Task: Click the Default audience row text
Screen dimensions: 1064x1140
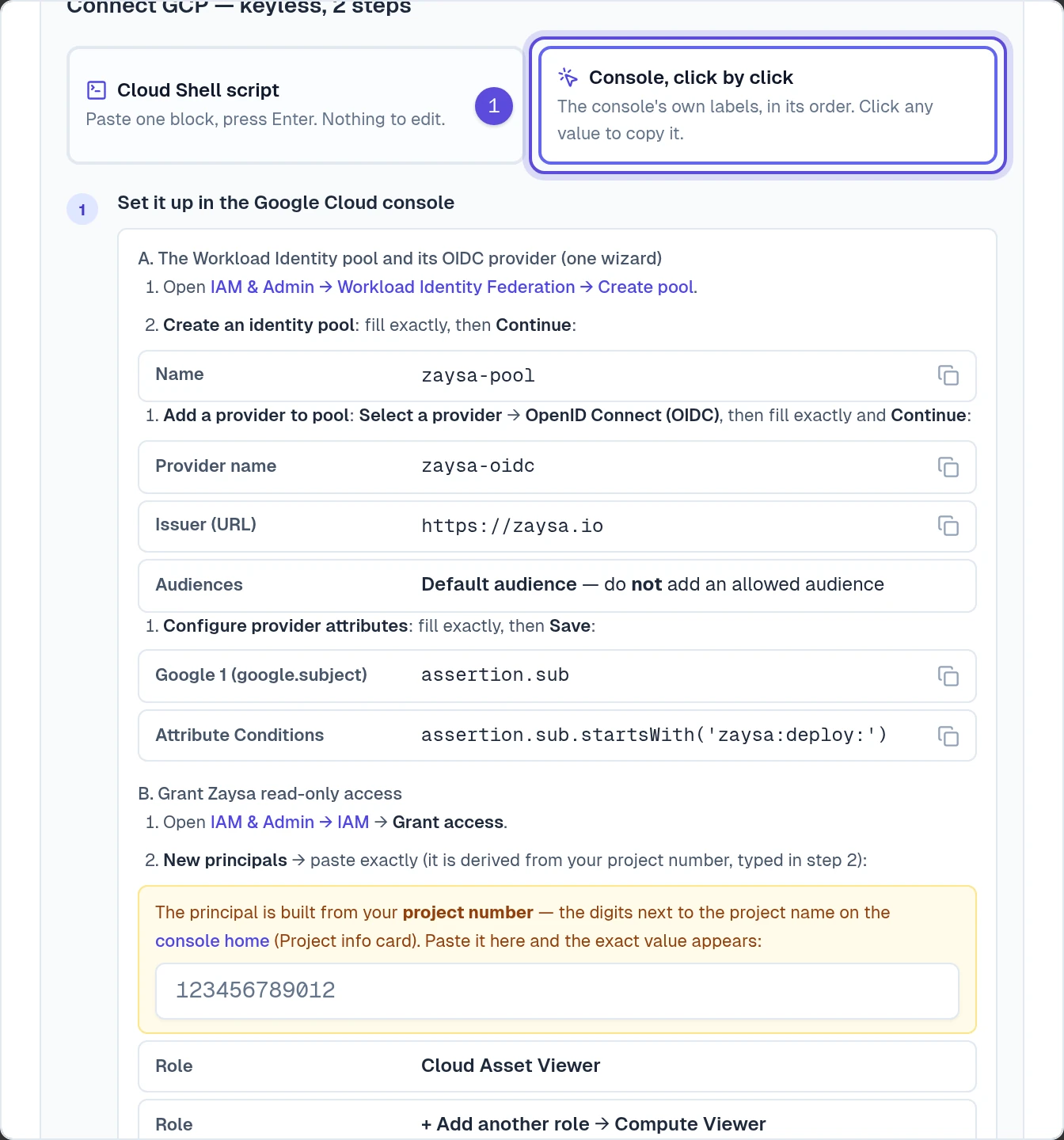Action: click(x=652, y=584)
